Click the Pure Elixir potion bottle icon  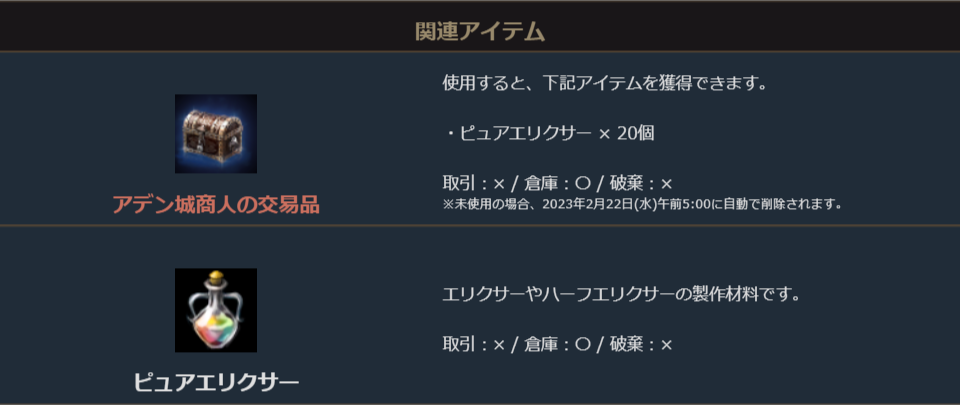[x=216, y=310]
